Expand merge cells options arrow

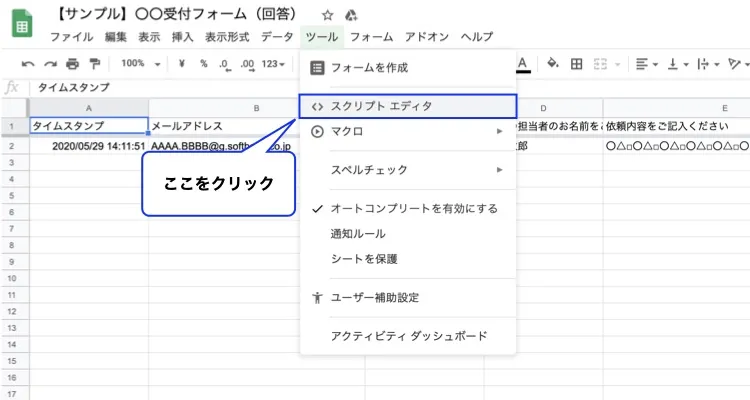coord(617,64)
